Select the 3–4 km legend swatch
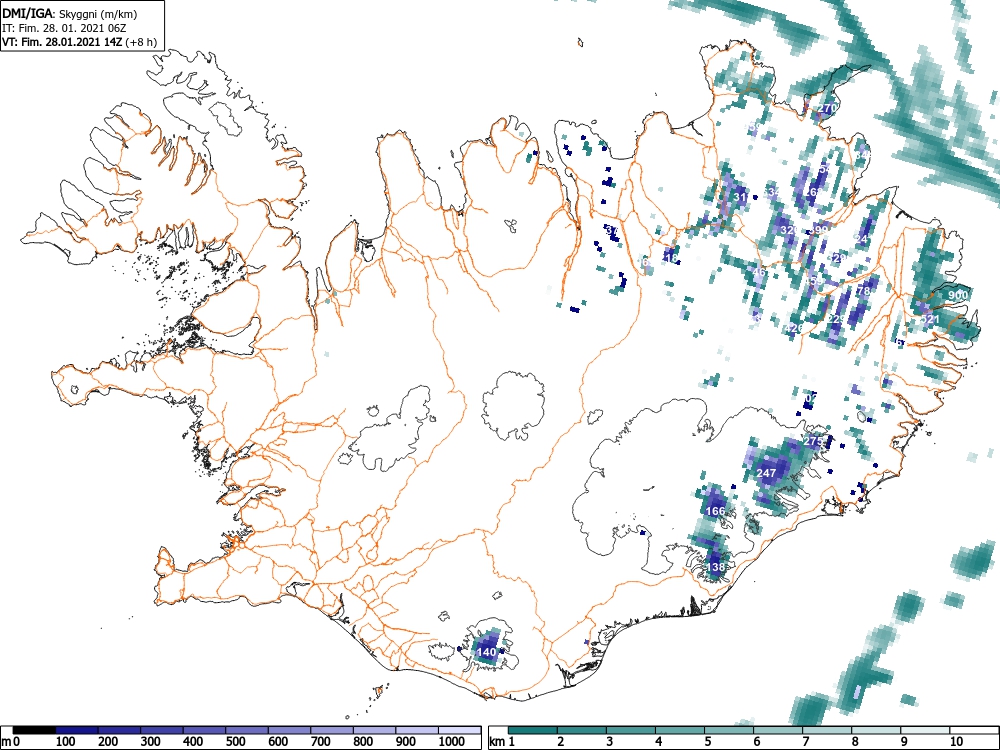1000x750 pixels. [631, 730]
